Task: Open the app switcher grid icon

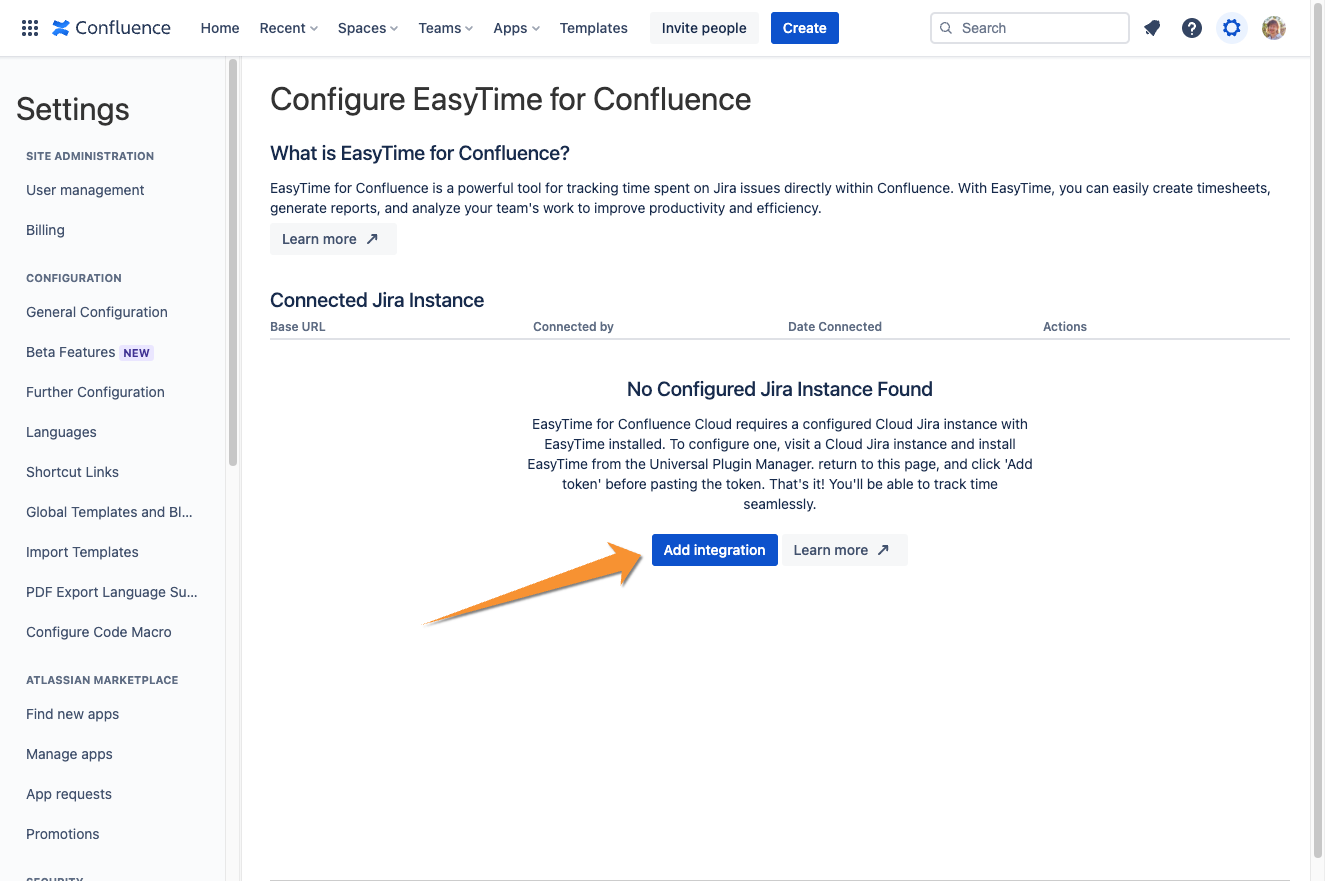Action: pos(30,28)
